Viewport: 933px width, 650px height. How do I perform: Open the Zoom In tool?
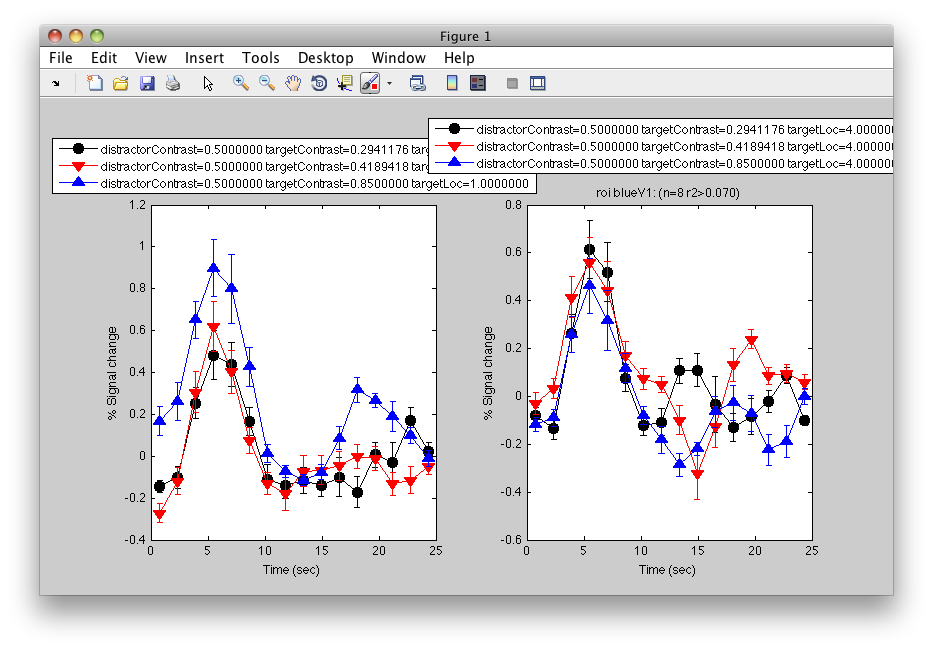pyautogui.click(x=240, y=83)
